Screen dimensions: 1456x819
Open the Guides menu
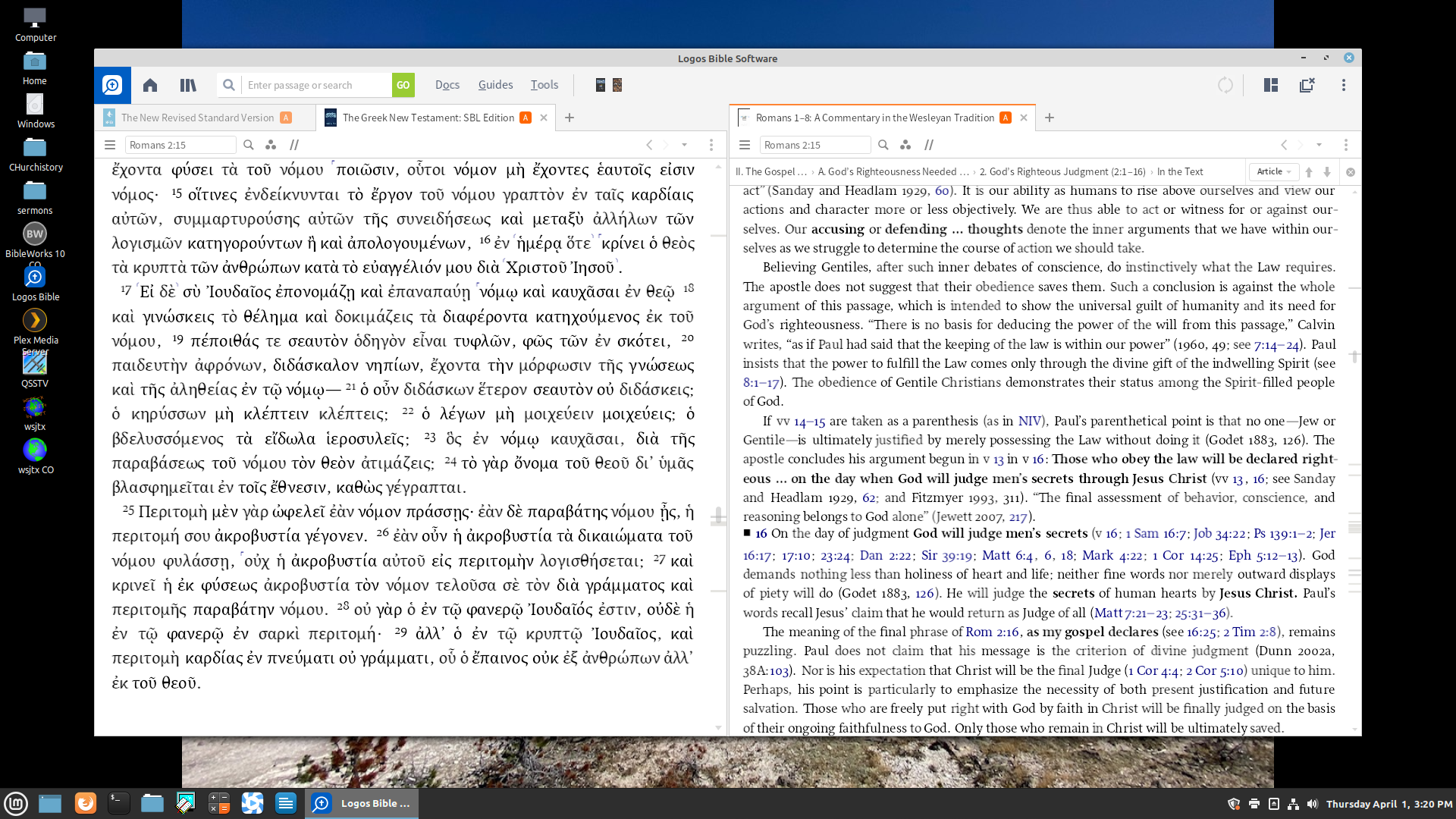pos(495,85)
